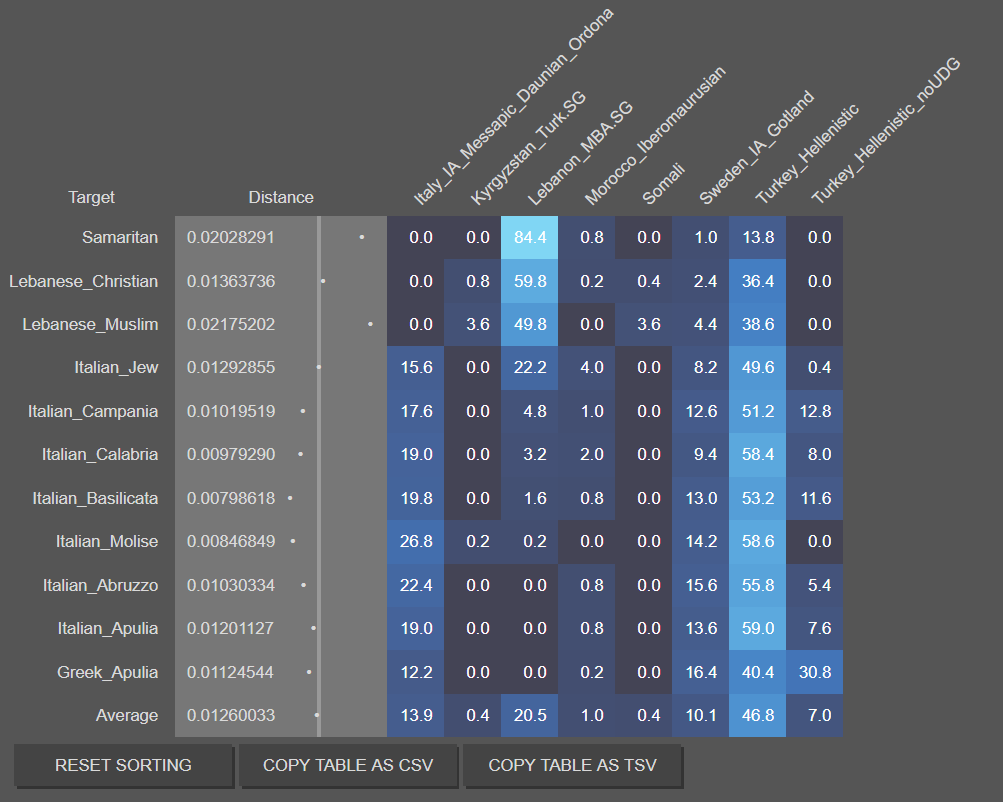1003x802 pixels.
Task: Sort by Lebanon_MBA.SG column header
Action: (x=580, y=153)
